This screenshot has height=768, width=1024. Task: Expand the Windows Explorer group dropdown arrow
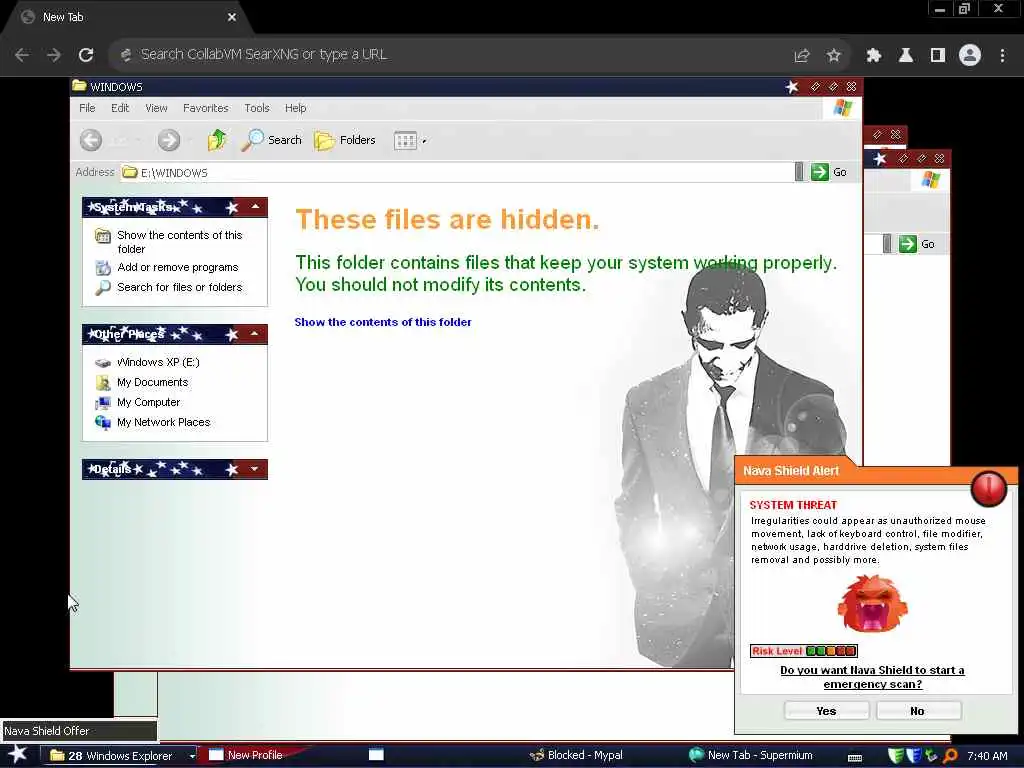click(192, 756)
